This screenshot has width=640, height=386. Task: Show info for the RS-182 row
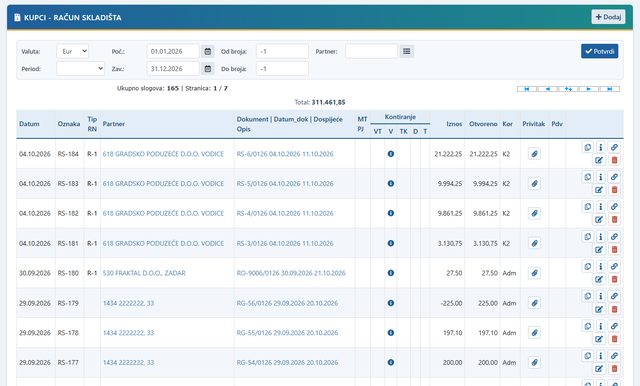click(x=600, y=207)
